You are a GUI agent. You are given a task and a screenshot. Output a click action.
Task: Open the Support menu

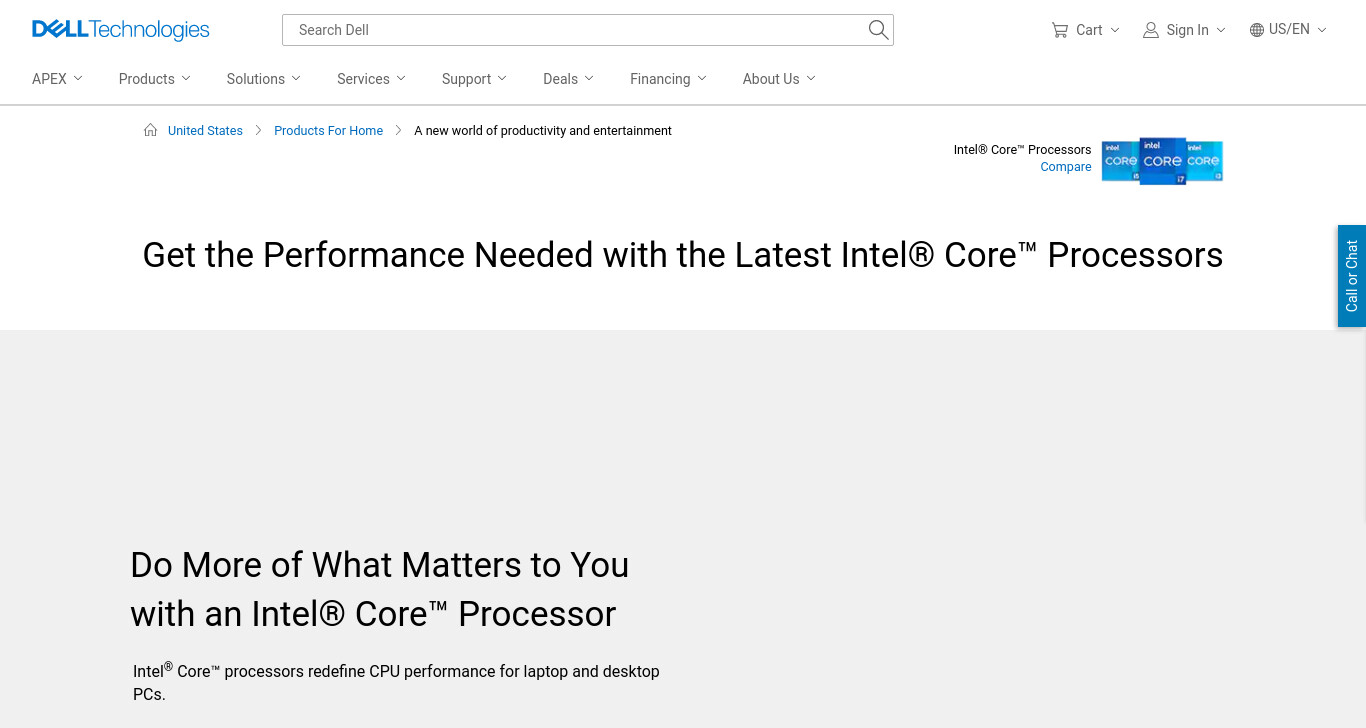tap(474, 79)
